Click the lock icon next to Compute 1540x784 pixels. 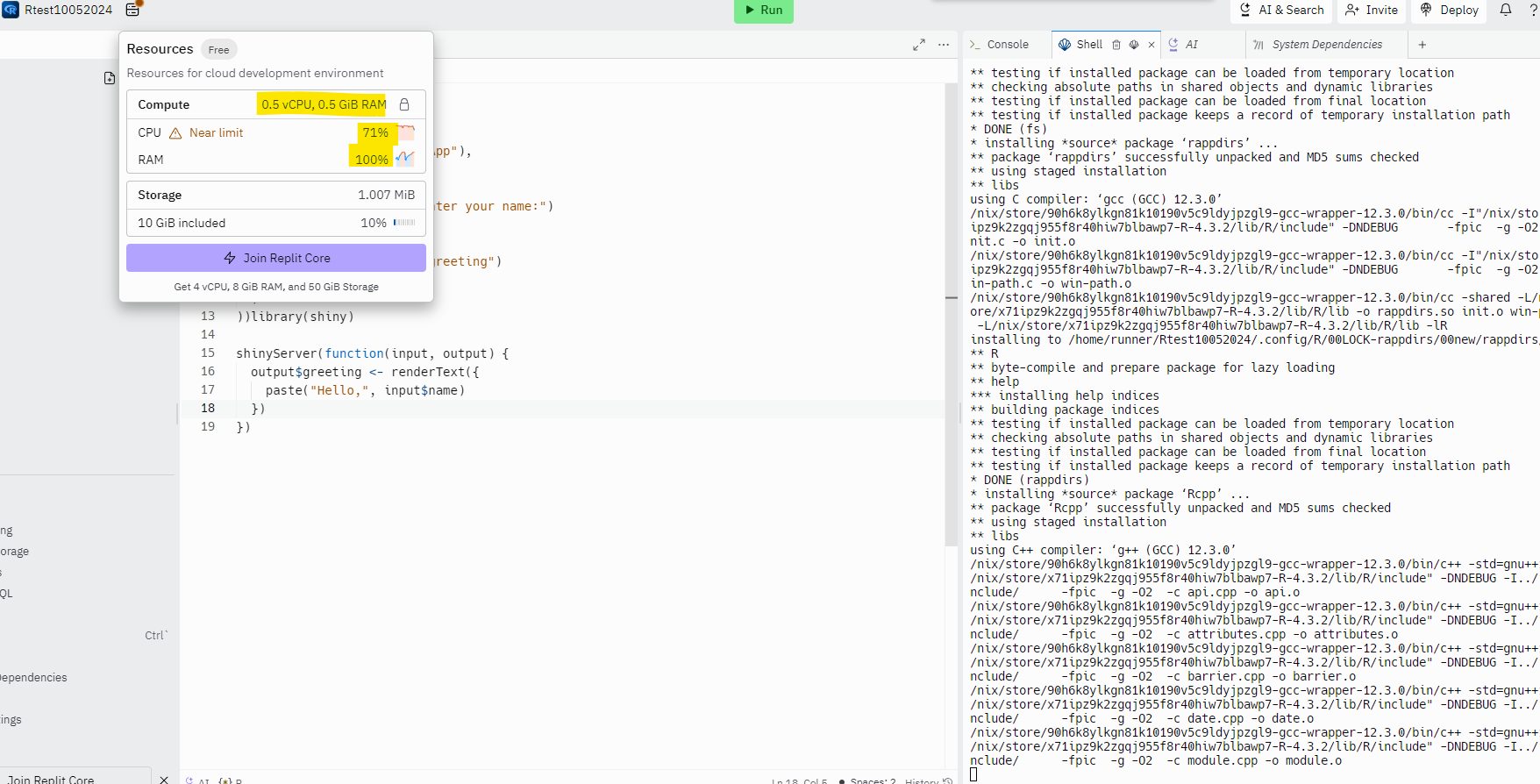404,104
